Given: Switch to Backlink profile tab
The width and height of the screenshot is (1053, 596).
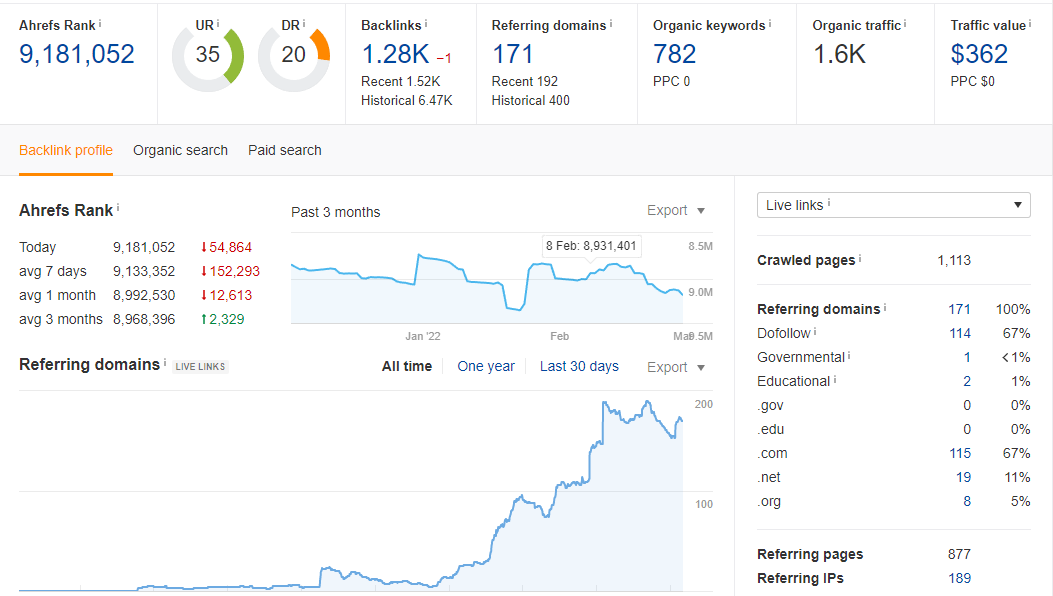Looking at the screenshot, I should (x=66, y=151).
